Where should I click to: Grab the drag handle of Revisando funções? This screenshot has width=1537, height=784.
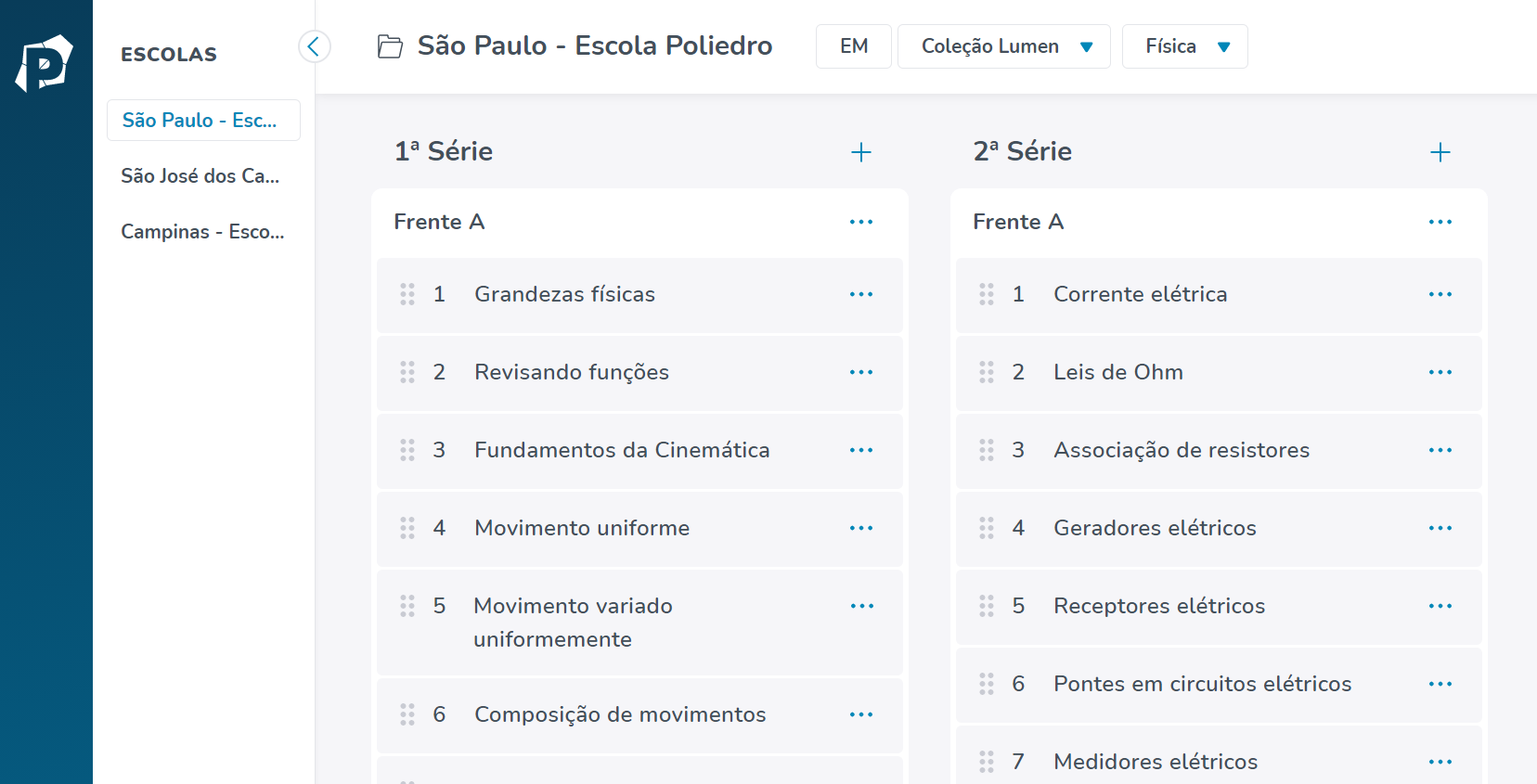[407, 372]
